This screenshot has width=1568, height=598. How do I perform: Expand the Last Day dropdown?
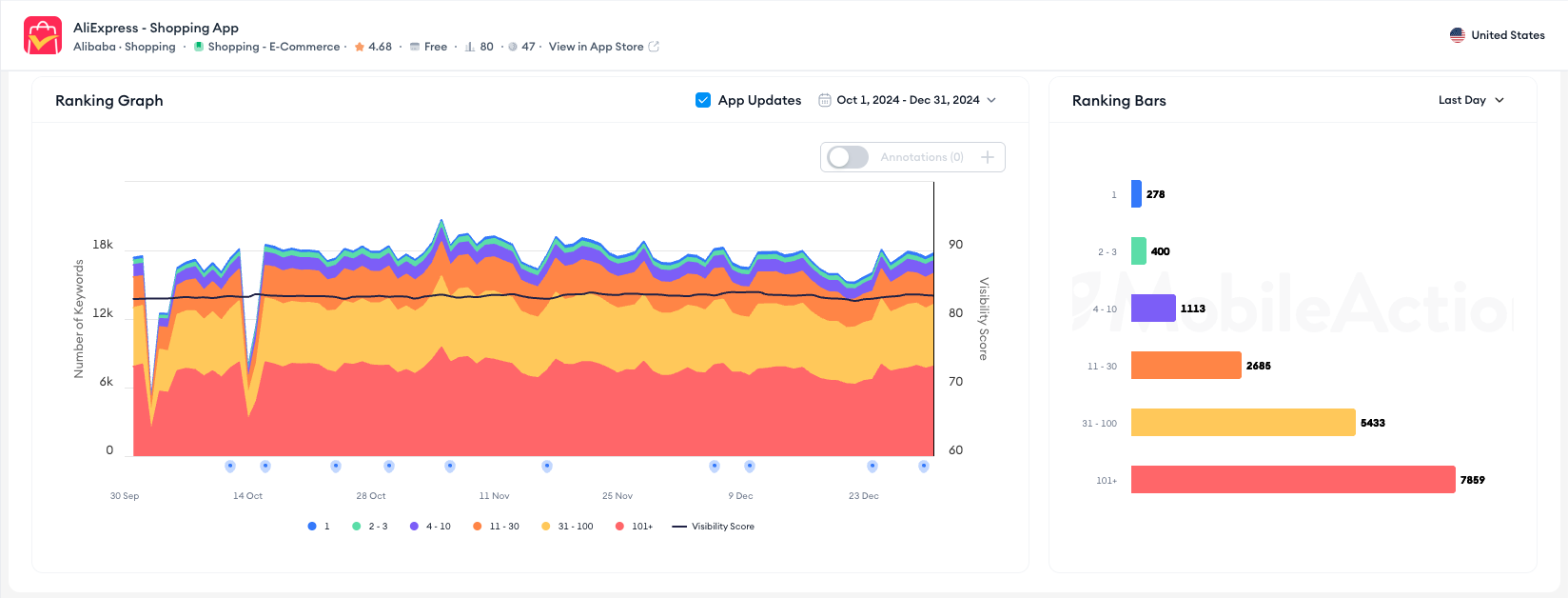click(1471, 100)
